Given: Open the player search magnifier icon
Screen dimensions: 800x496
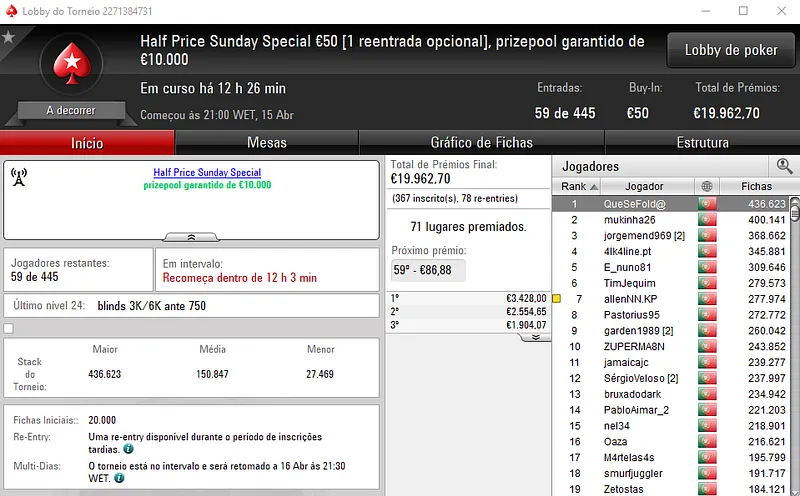Looking at the screenshot, I should point(784,166).
